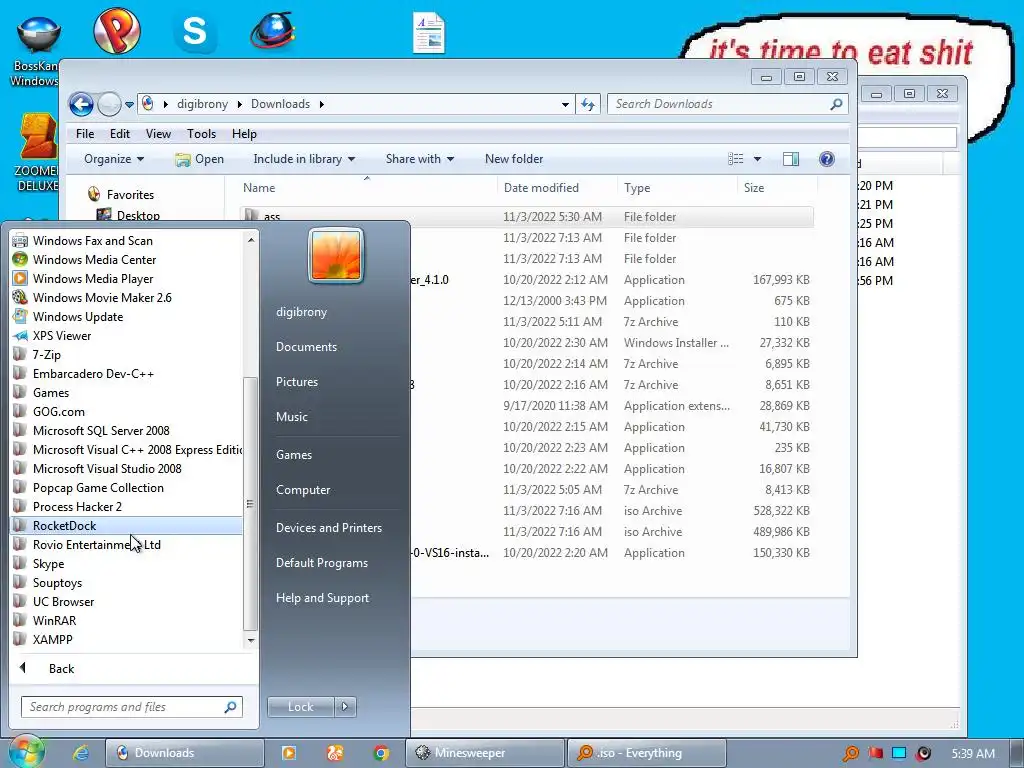Viewport: 1024px width, 768px height.
Task: Open the digibrony user folder link
Action: (301, 312)
